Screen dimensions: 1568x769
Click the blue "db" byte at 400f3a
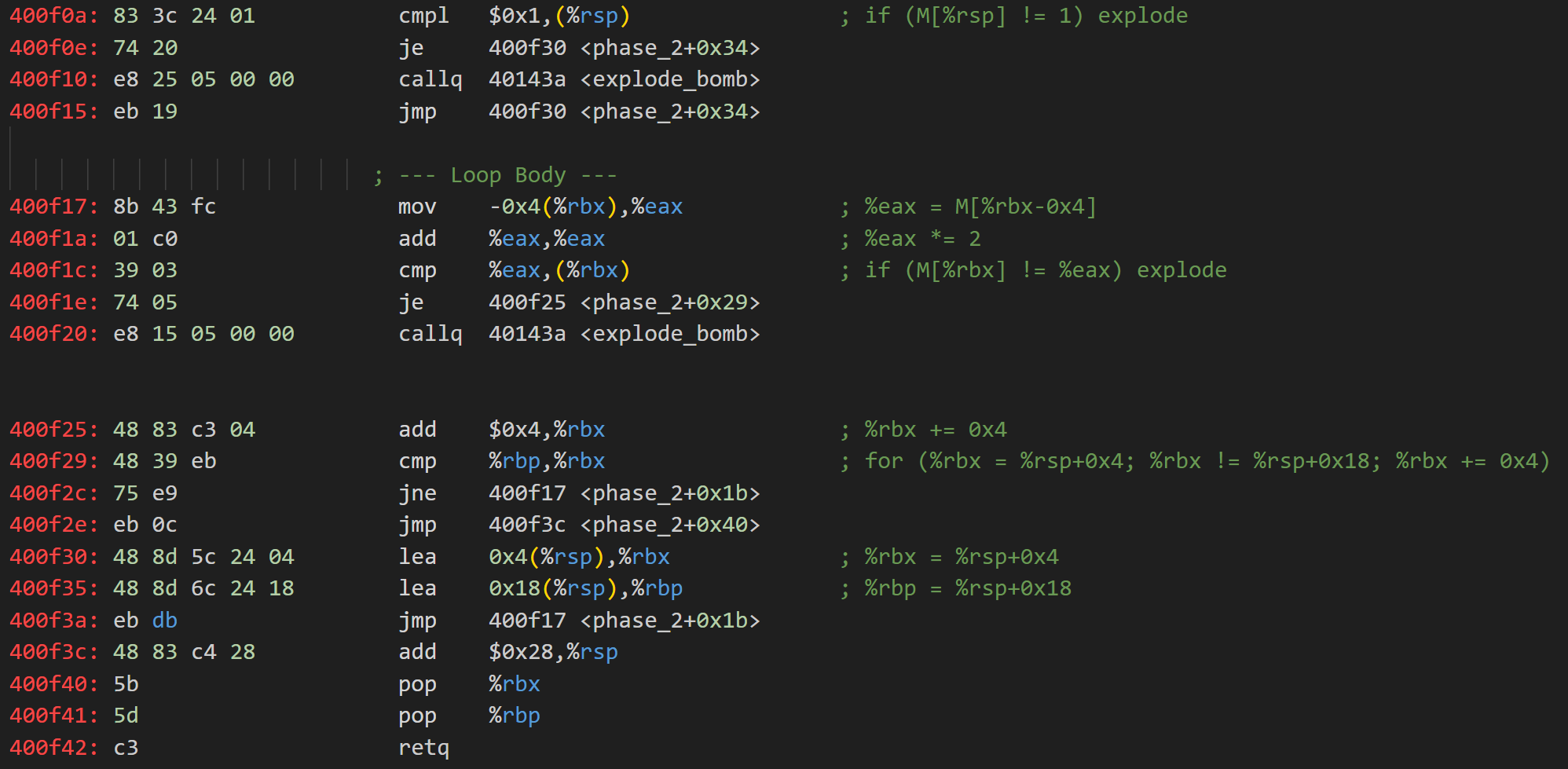click(x=165, y=621)
